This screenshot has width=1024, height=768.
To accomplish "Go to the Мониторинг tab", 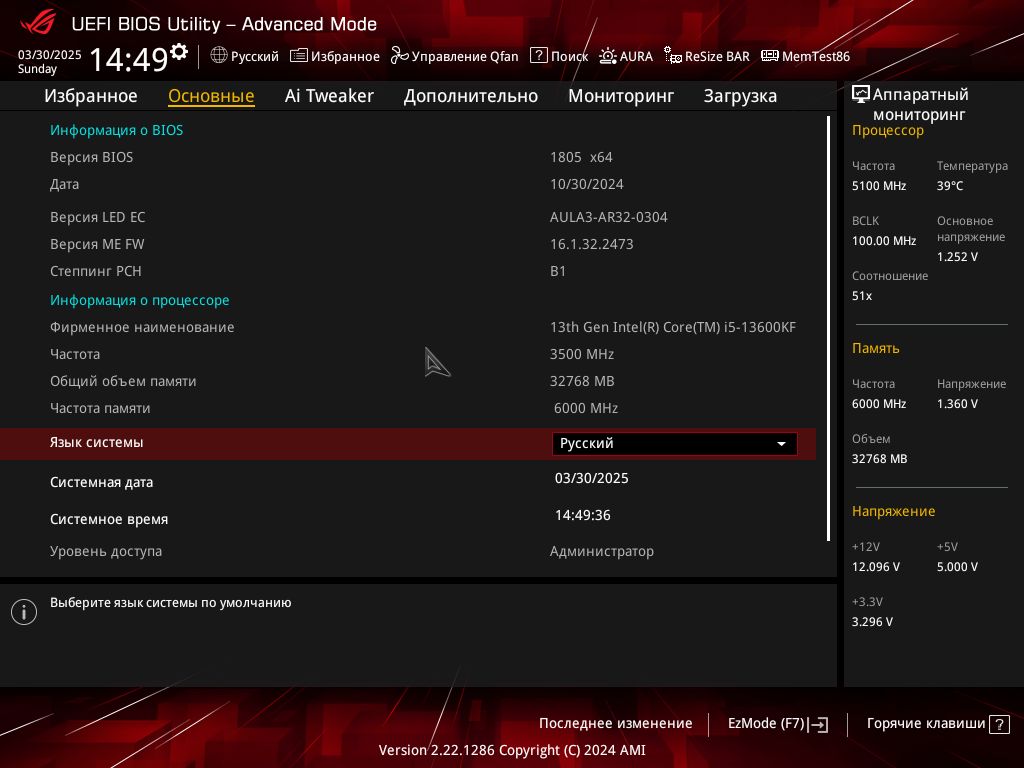I will coord(621,96).
